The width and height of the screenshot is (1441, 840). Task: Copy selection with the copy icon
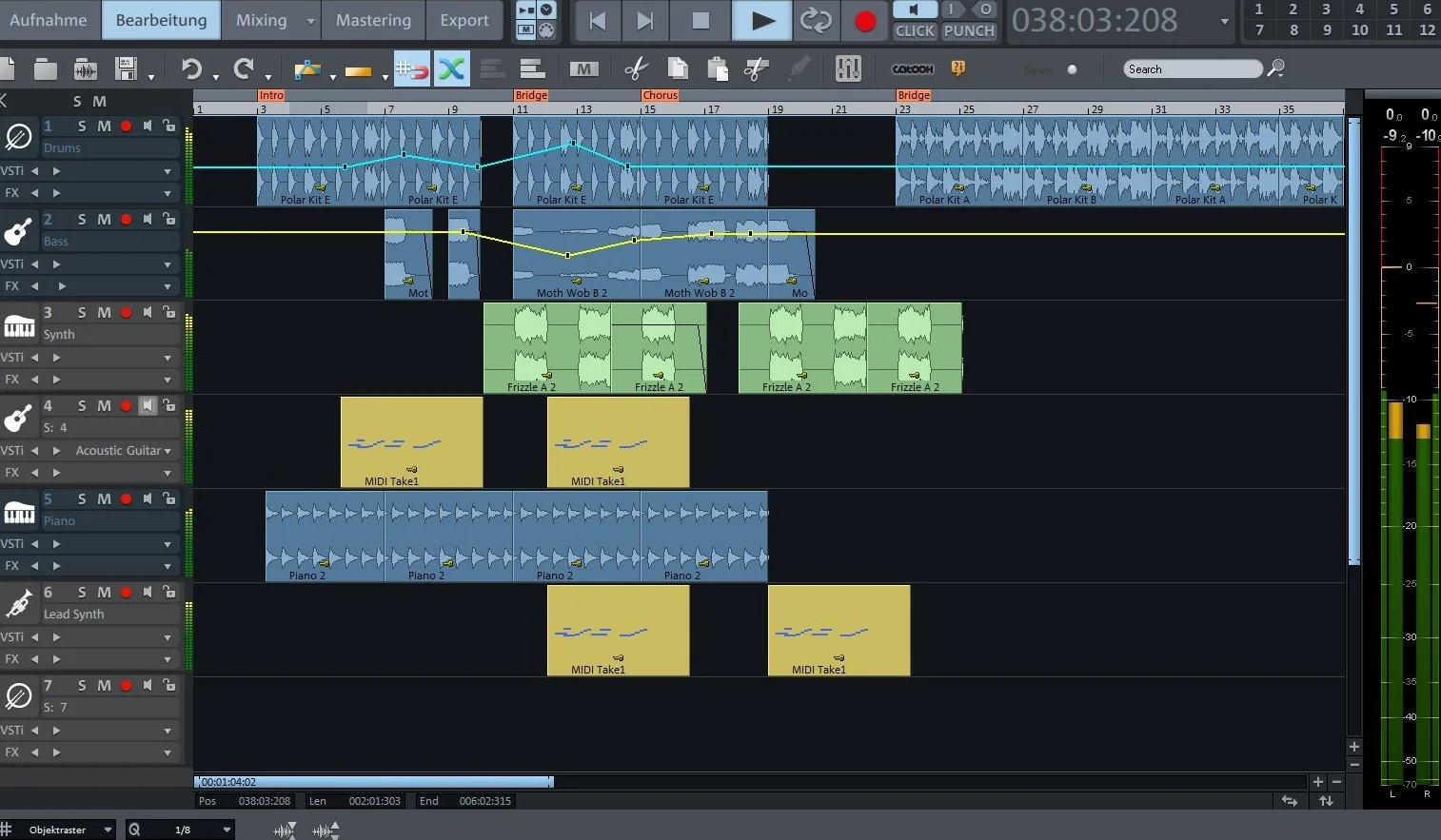point(678,68)
